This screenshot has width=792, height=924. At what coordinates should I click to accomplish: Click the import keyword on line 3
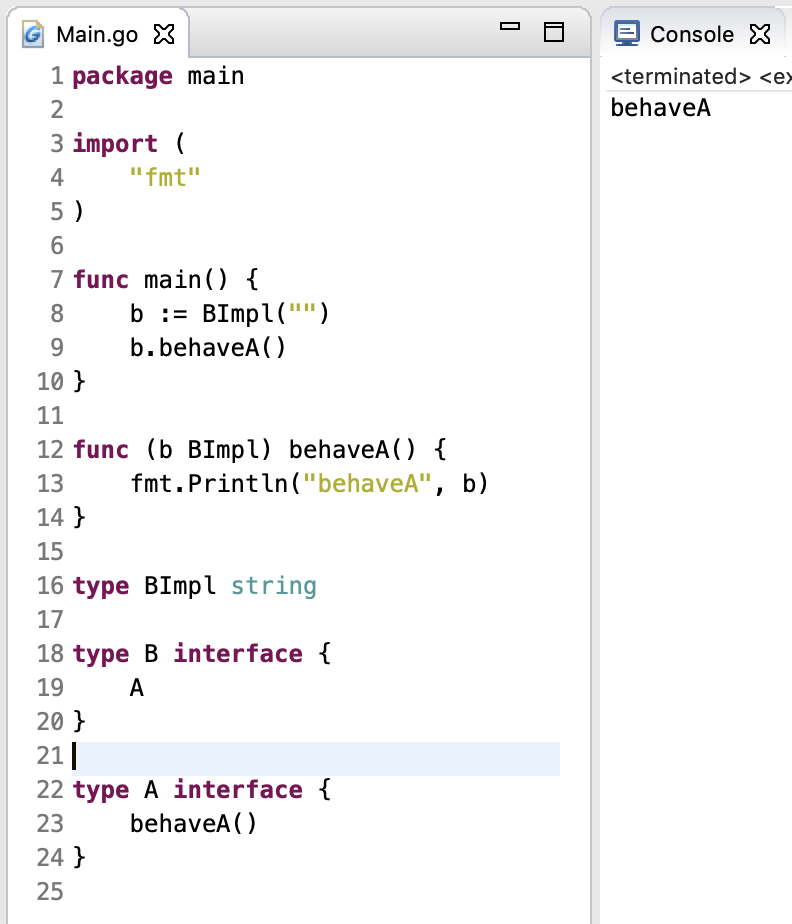click(115, 144)
